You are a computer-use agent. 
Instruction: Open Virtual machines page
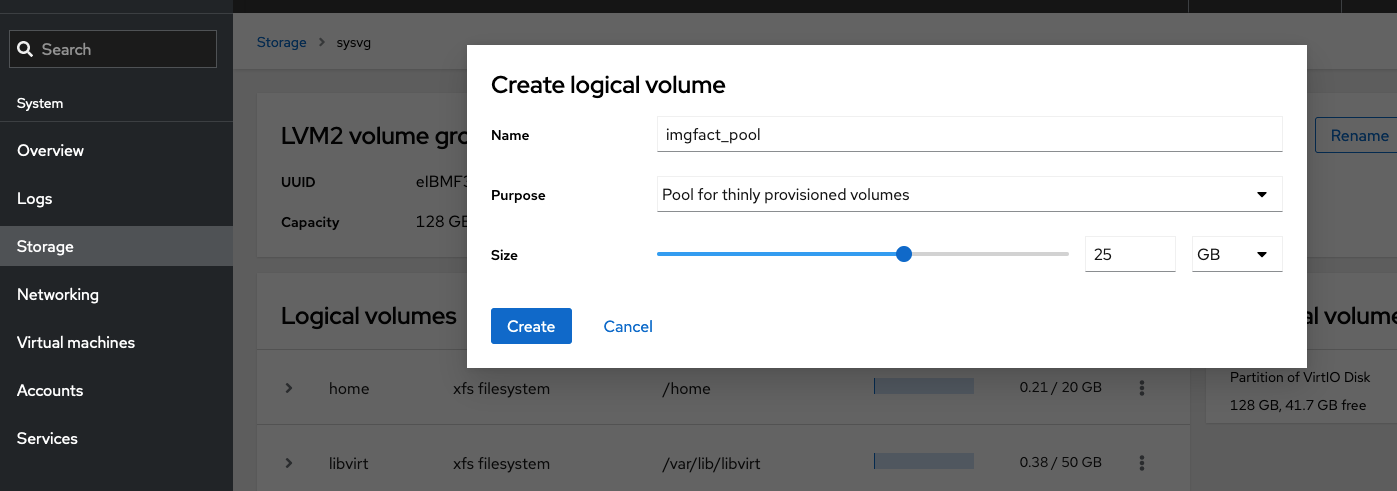point(76,342)
